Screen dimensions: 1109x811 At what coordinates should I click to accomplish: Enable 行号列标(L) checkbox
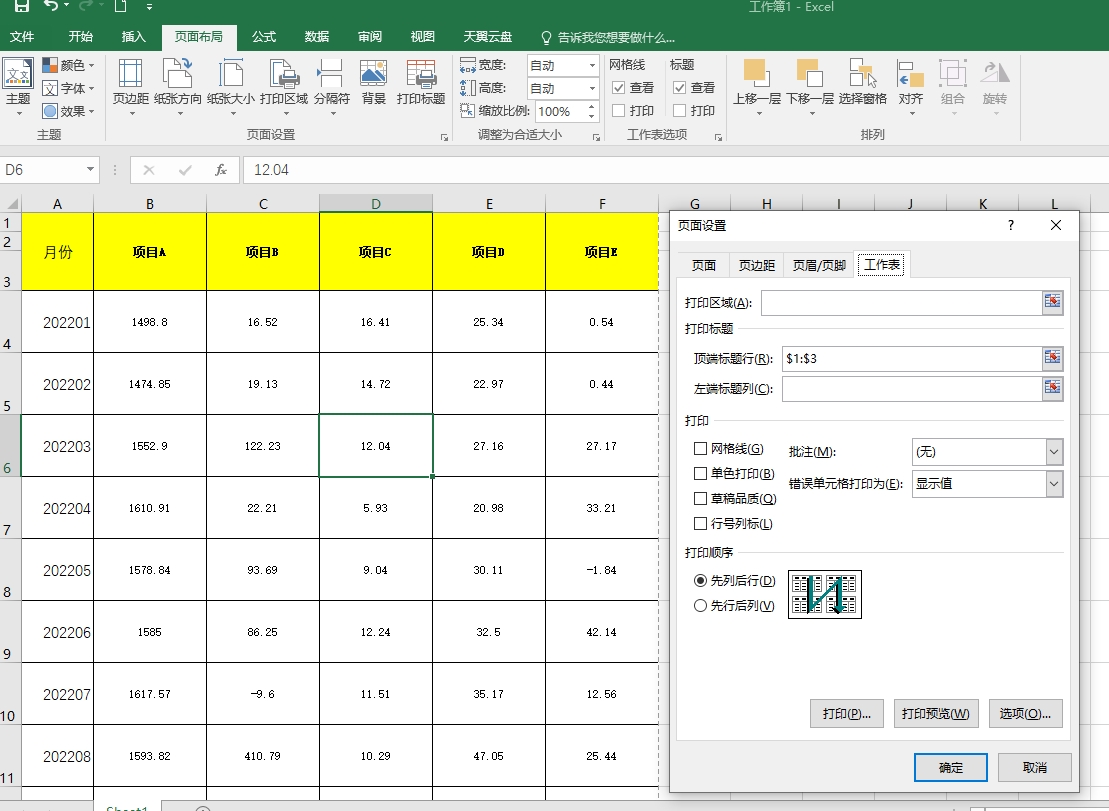pos(700,523)
